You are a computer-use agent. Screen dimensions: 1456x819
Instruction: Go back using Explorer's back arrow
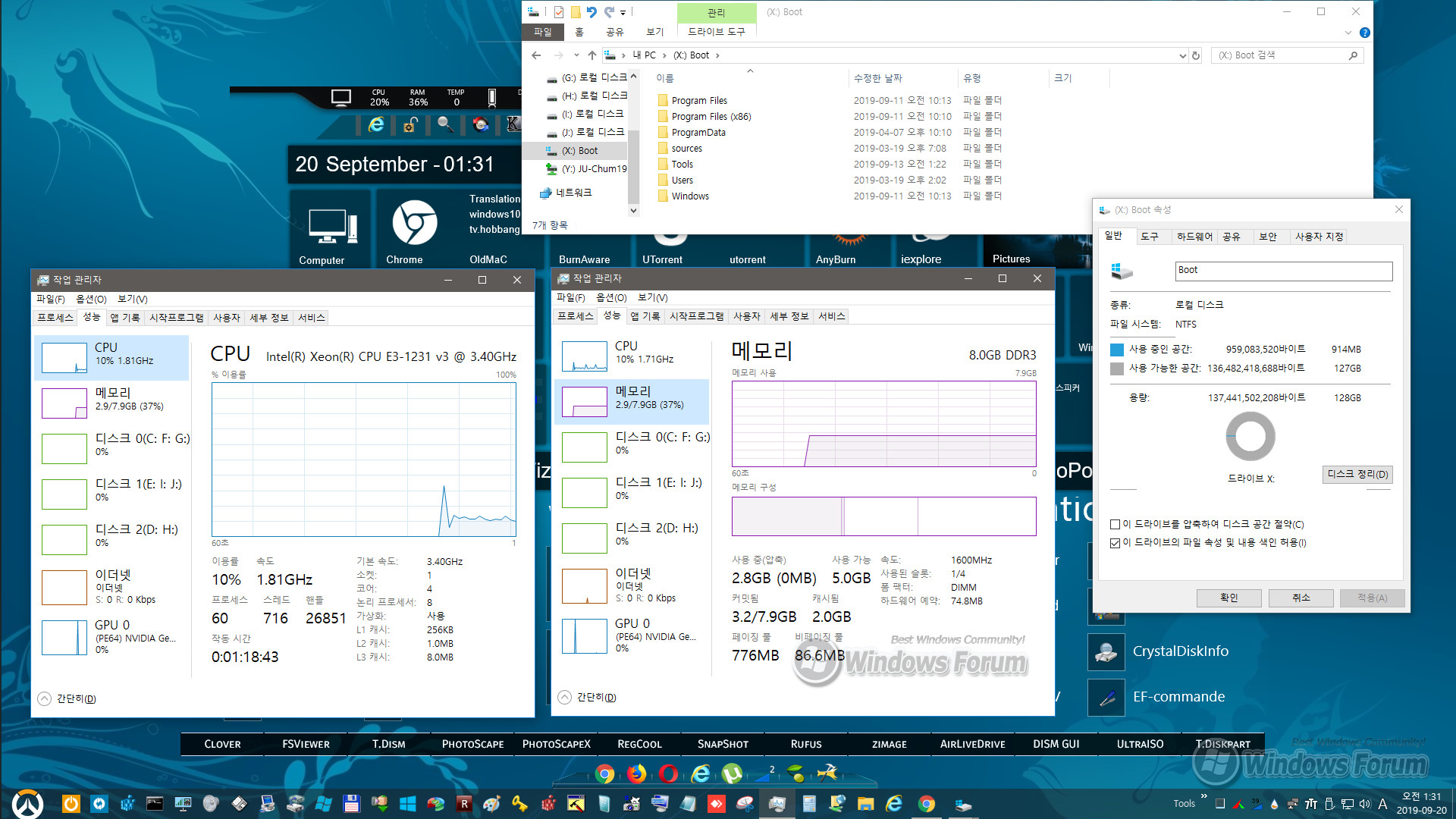click(536, 55)
